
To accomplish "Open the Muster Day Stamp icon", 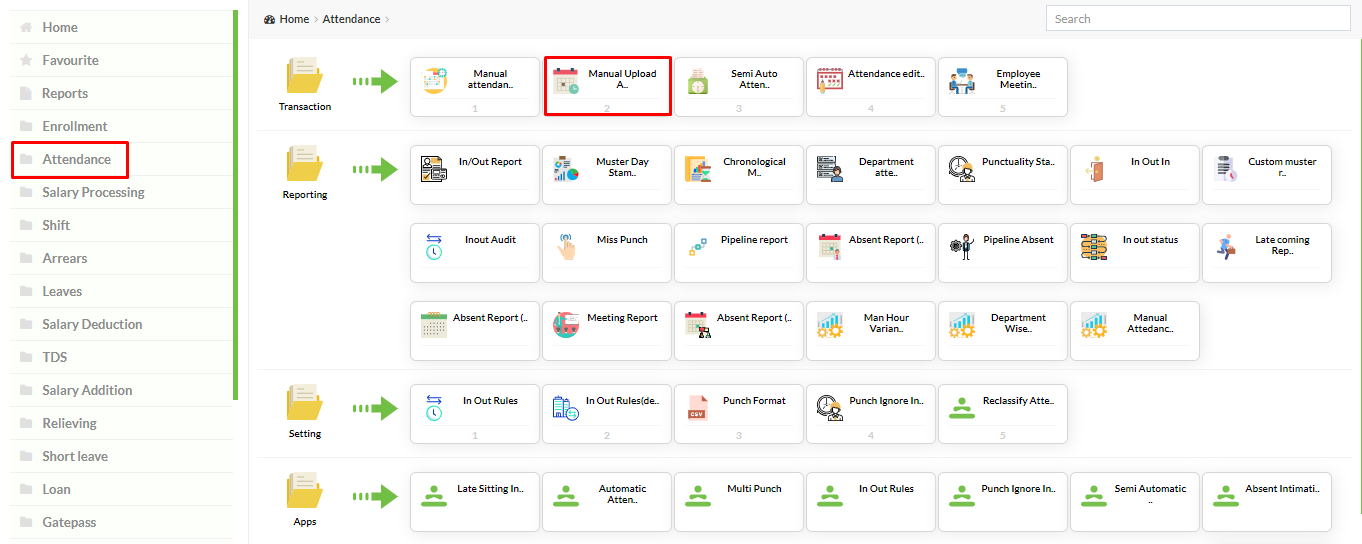I will coord(566,169).
